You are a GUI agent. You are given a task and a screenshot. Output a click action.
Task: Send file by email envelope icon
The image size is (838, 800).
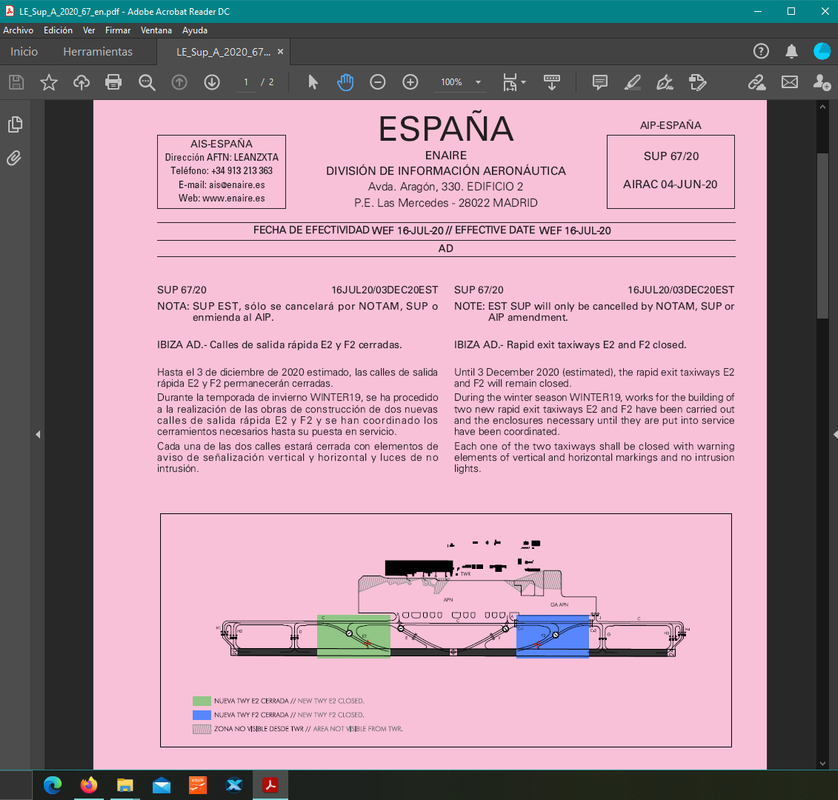[x=789, y=82]
